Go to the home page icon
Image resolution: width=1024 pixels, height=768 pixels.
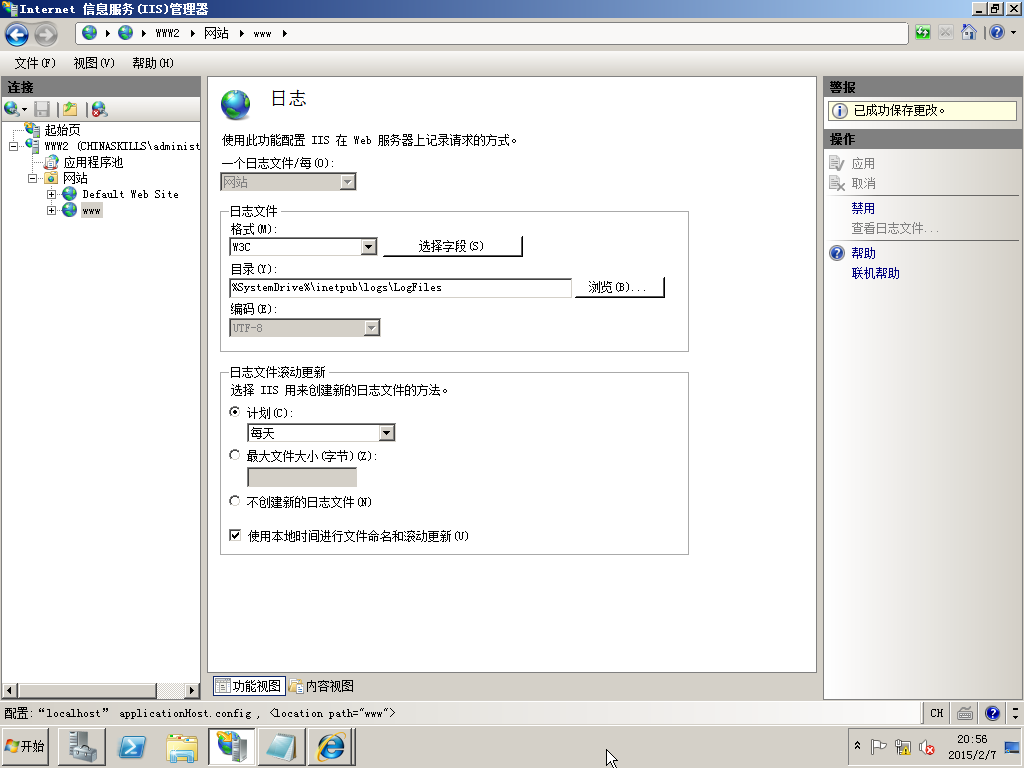[968, 32]
